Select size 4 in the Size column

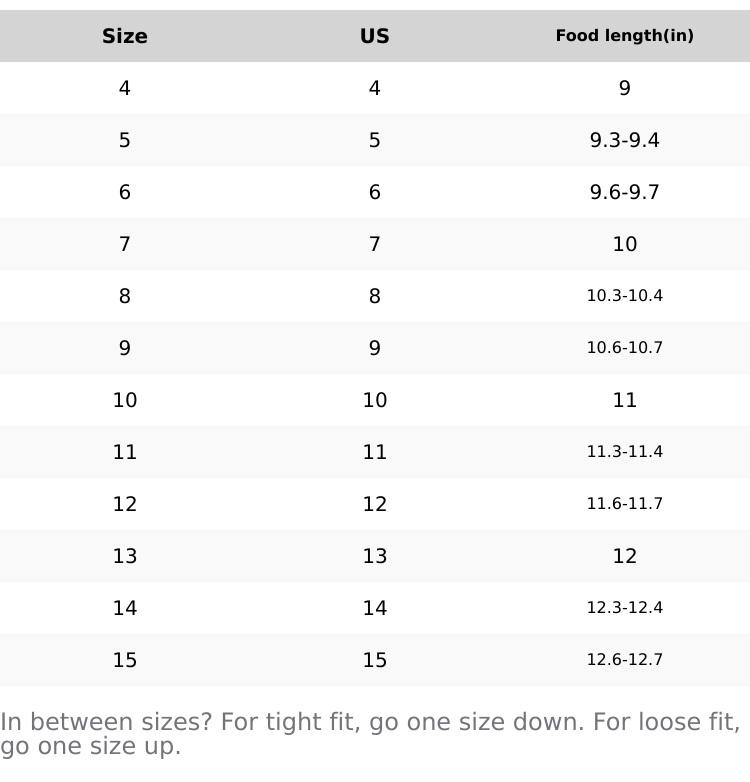125,88
